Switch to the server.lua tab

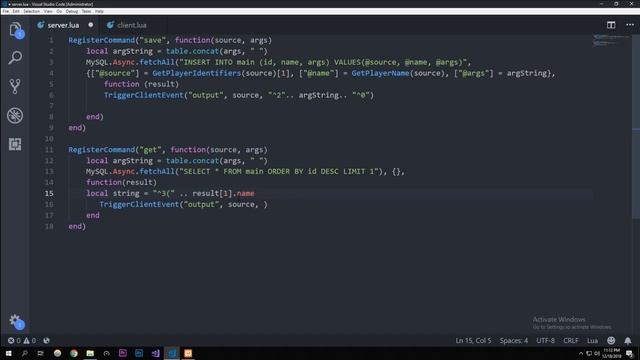[x=63, y=25]
